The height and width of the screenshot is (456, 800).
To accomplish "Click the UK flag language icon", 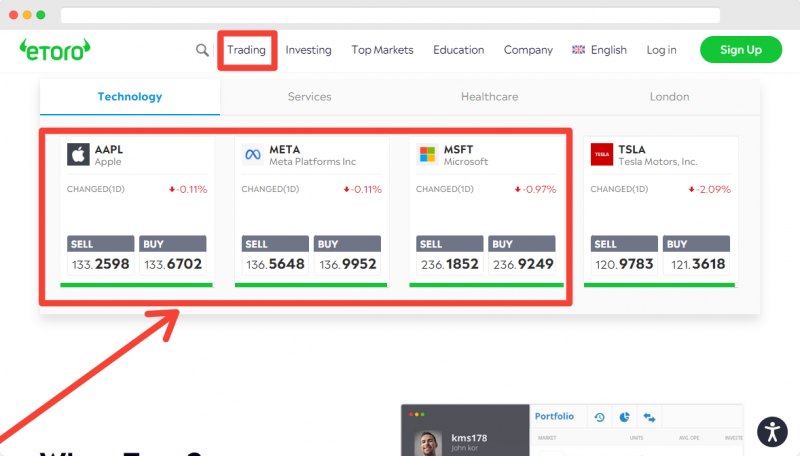I will pyautogui.click(x=578, y=49).
